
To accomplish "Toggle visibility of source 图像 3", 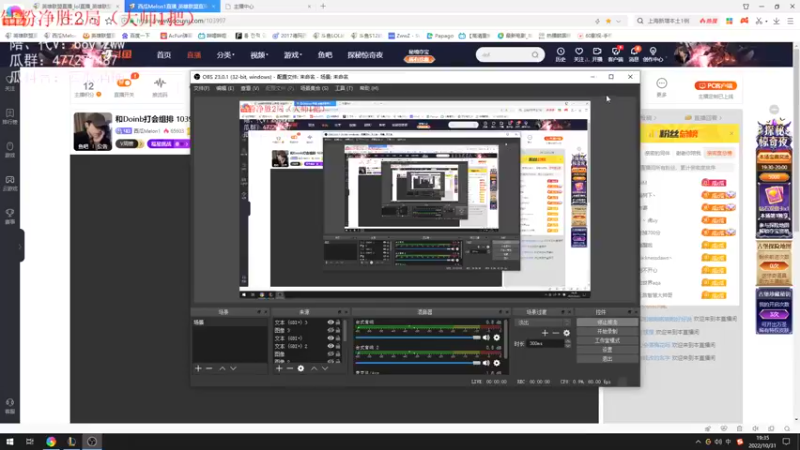I will click(x=330, y=330).
